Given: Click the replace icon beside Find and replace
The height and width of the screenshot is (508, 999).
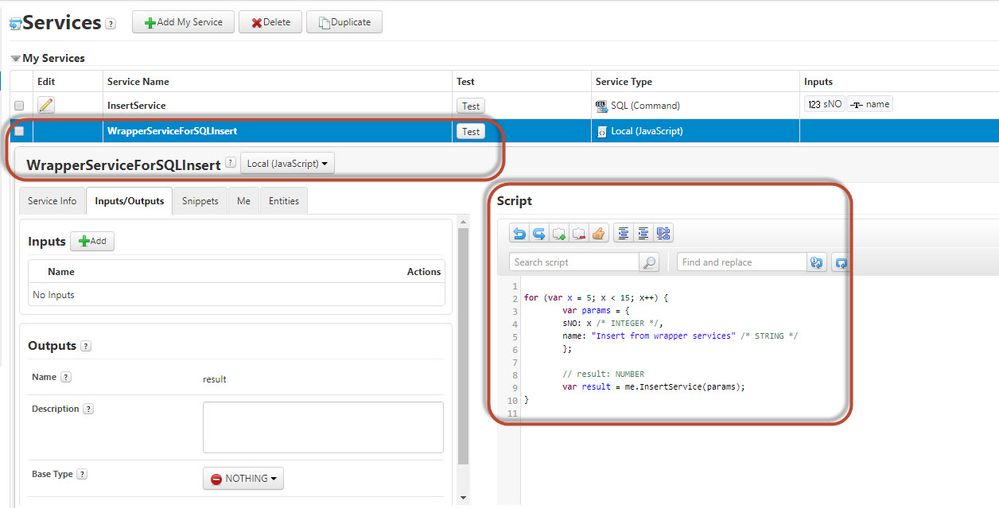Looking at the screenshot, I should (x=817, y=262).
